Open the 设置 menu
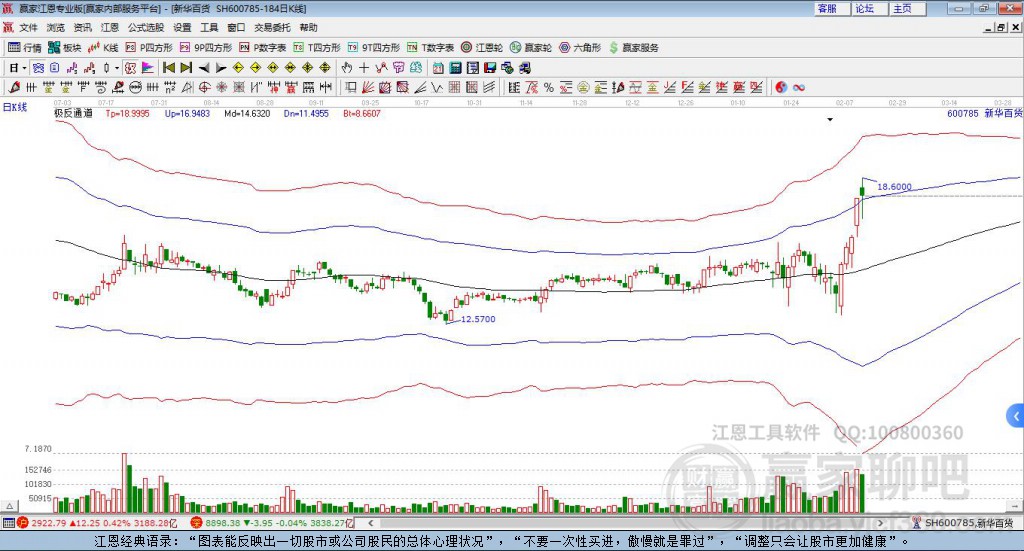Viewport: 1024px width, 551px height. pos(182,27)
